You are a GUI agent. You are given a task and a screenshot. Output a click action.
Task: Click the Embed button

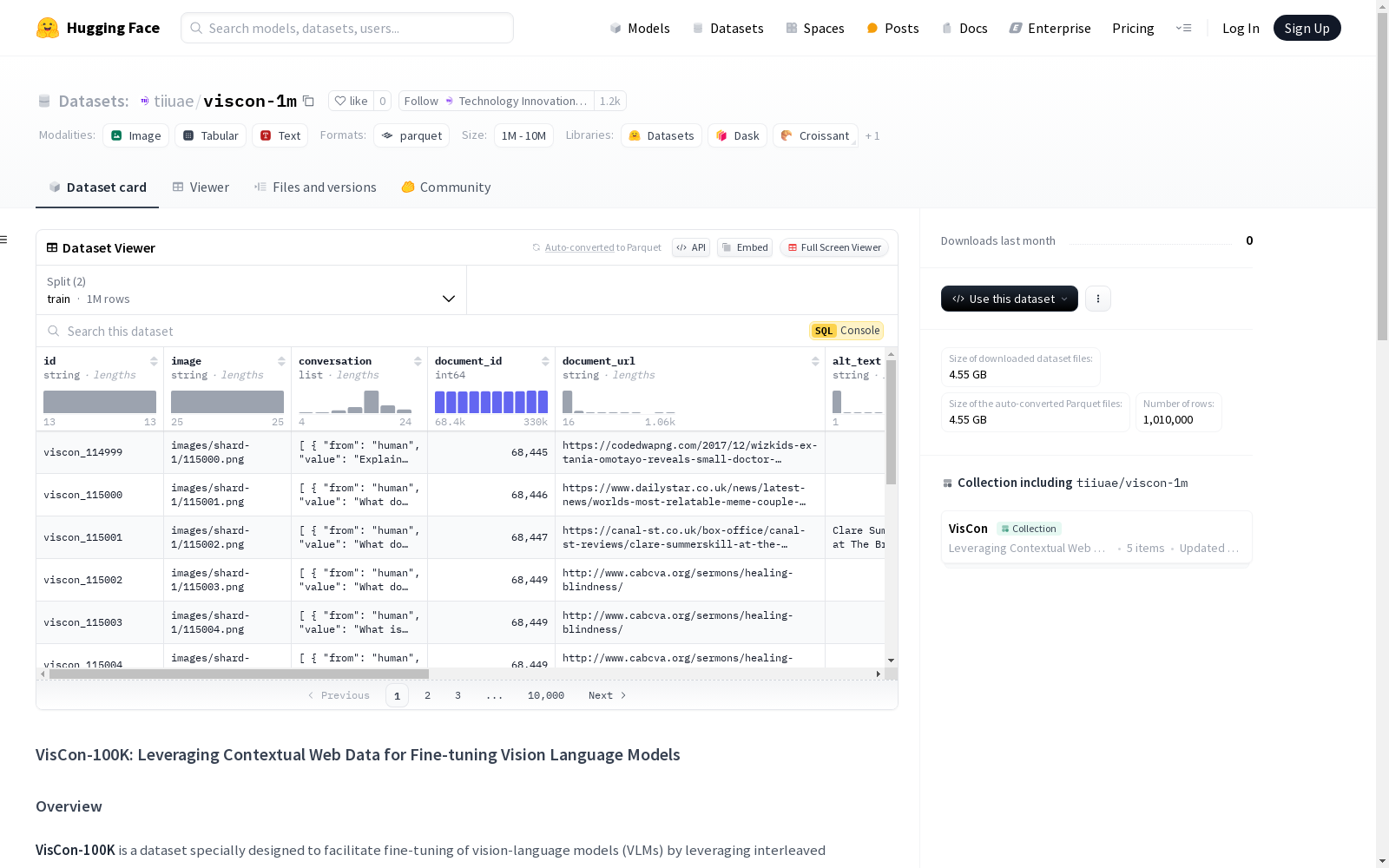[x=745, y=247]
